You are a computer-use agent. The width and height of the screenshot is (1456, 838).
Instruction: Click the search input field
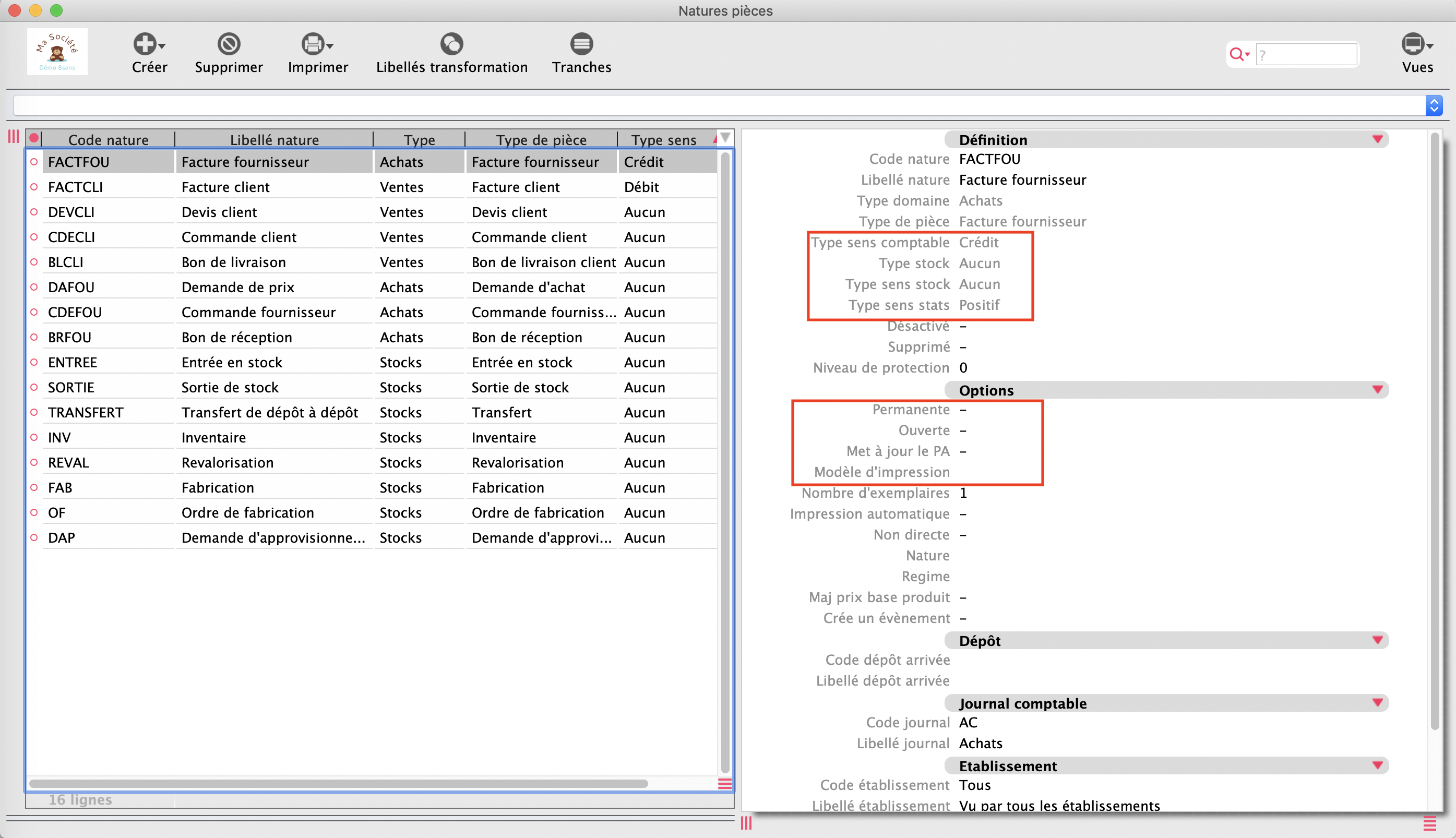click(x=1306, y=55)
